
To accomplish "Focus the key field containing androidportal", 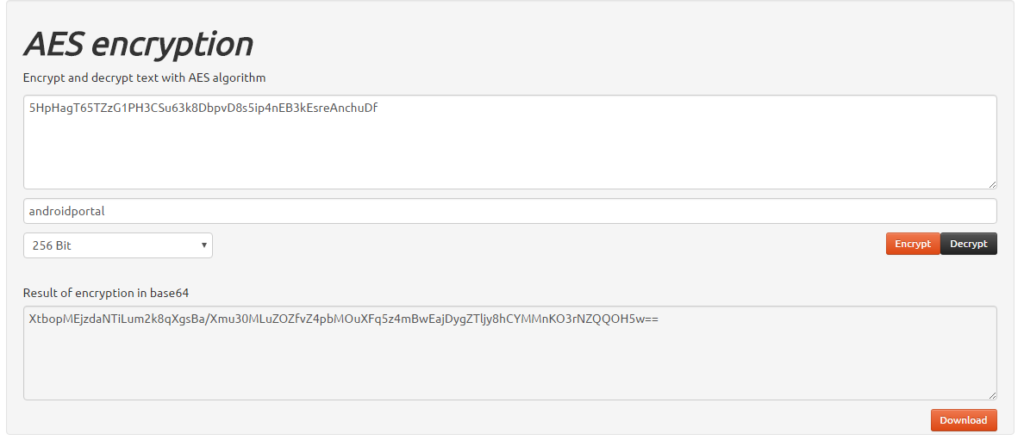I will click(x=510, y=211).
